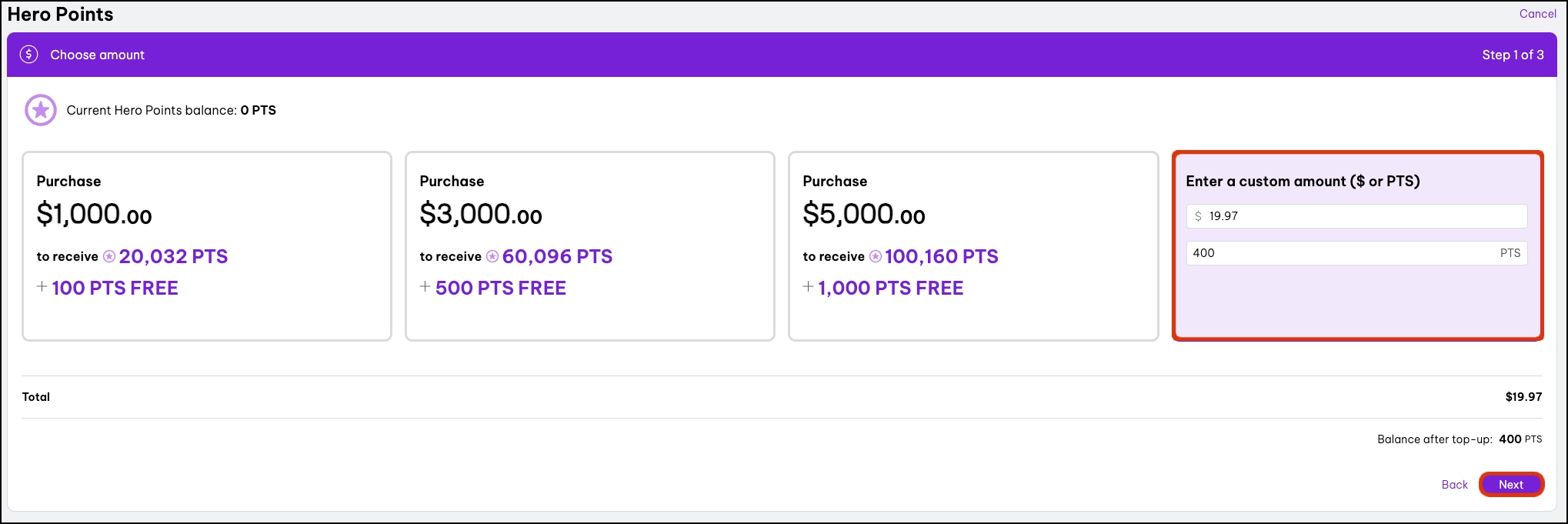Image resolution: width=1568 pixels, height=524 pixels.
Task: Click the 1,000 PTS FREE bonus text
Action: pyautogui.click(x=891, y=288)
